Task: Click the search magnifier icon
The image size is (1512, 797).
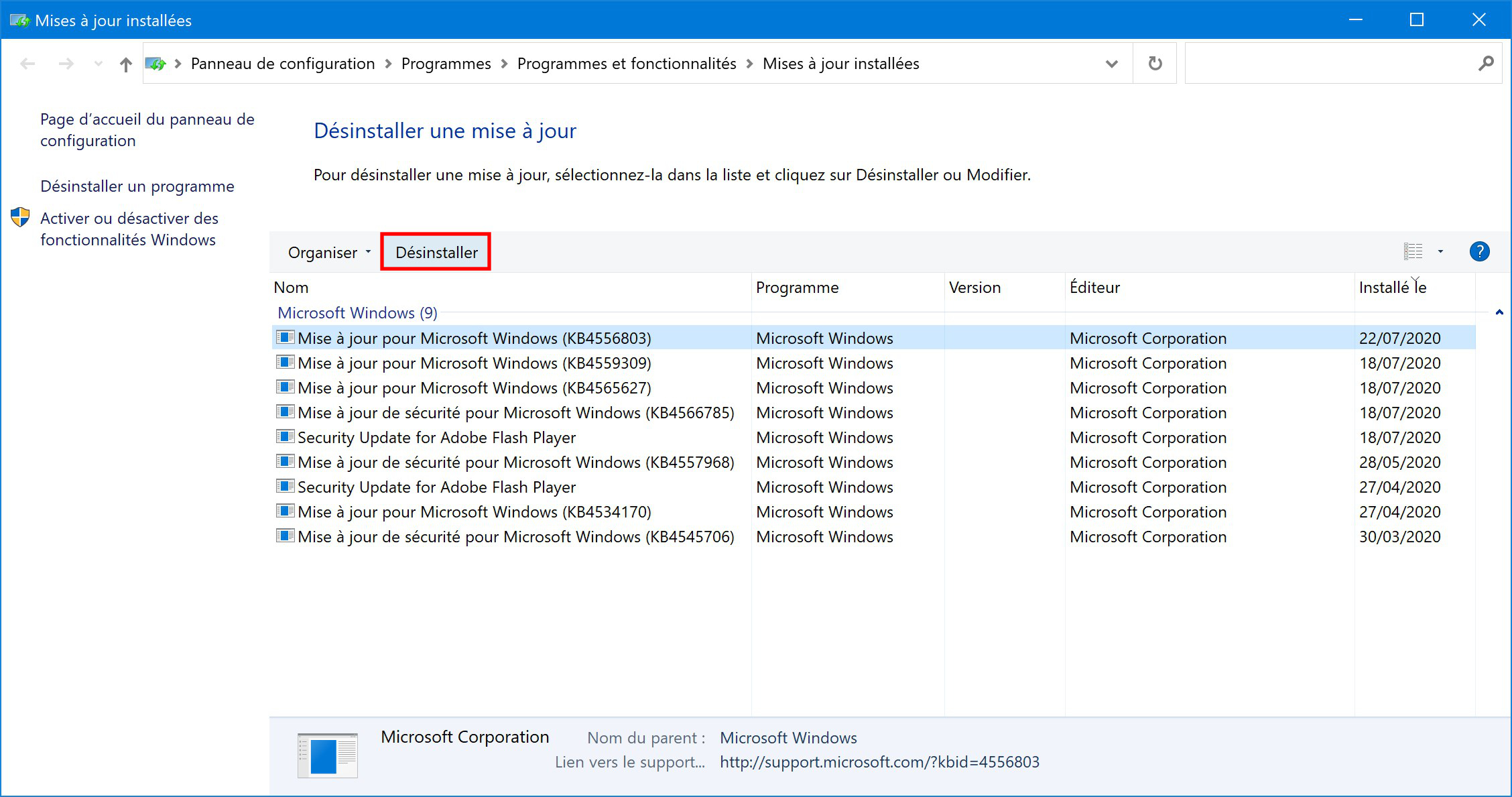Action: coord(1486,64)
